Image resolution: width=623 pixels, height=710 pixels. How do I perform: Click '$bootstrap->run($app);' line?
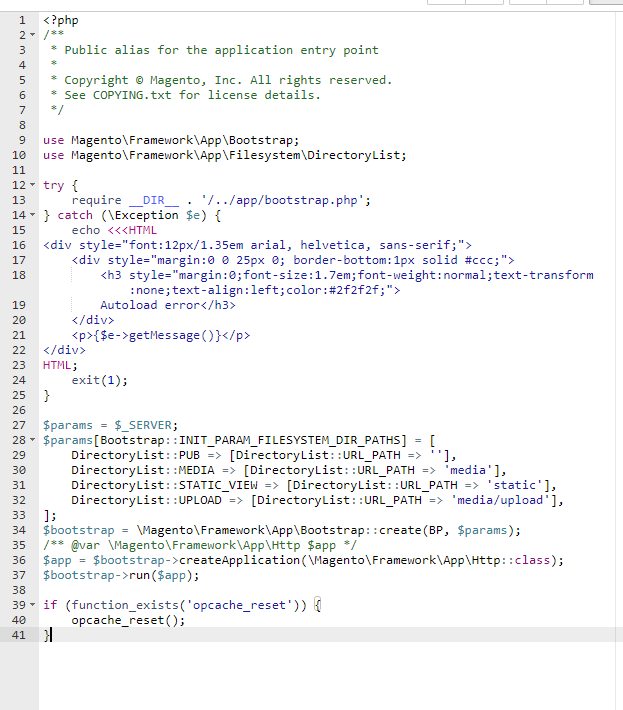[x=121, y=575]
